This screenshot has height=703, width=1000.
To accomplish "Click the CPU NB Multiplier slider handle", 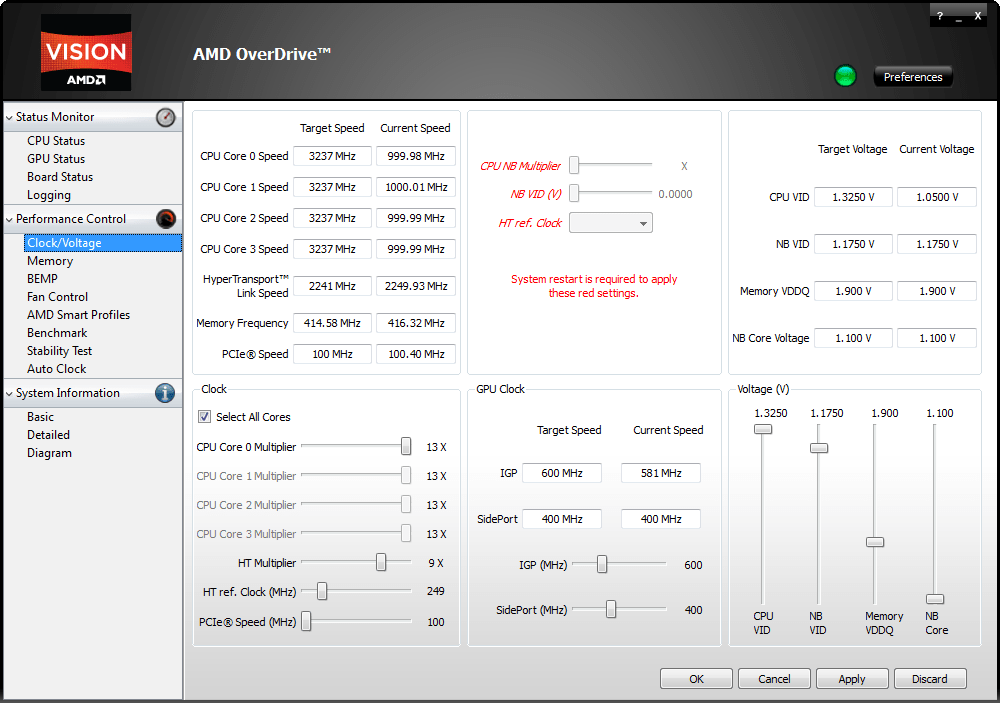I will pos(574,165).
